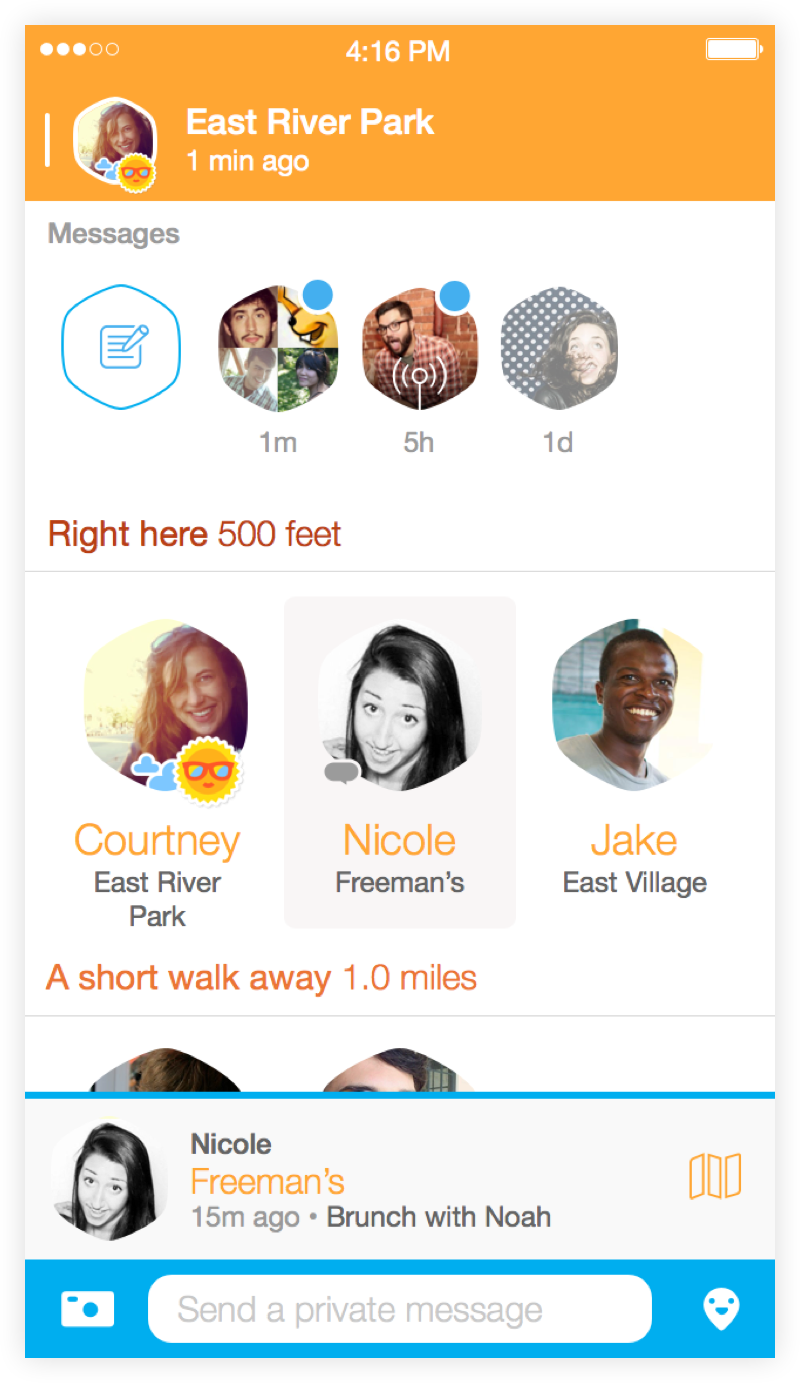This screenshot has width=800, height=1383.
Task: Open the group conversation from 1m ago
Action: point(278,349)
